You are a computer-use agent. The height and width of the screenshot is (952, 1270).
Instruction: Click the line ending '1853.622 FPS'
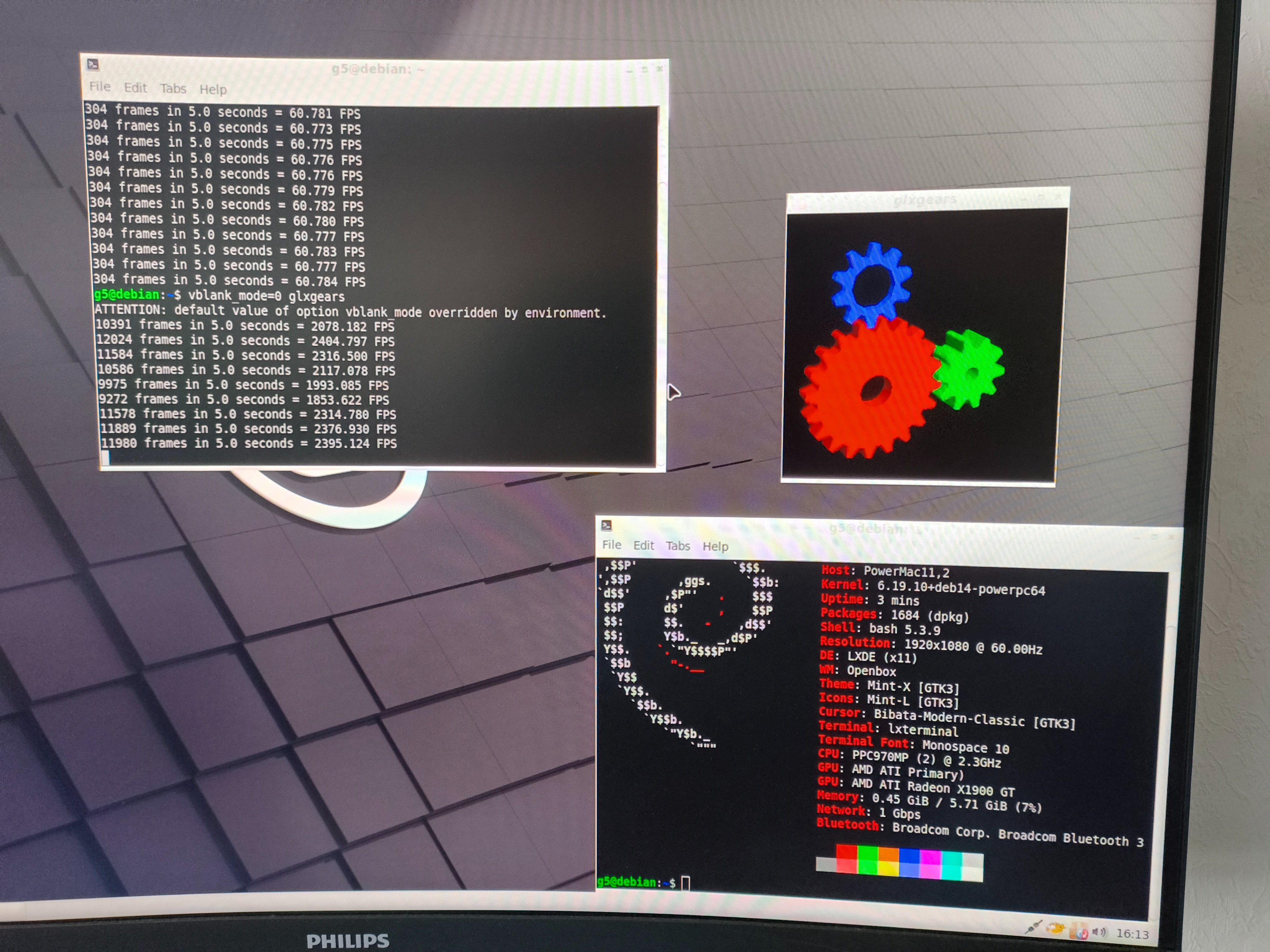243,399
